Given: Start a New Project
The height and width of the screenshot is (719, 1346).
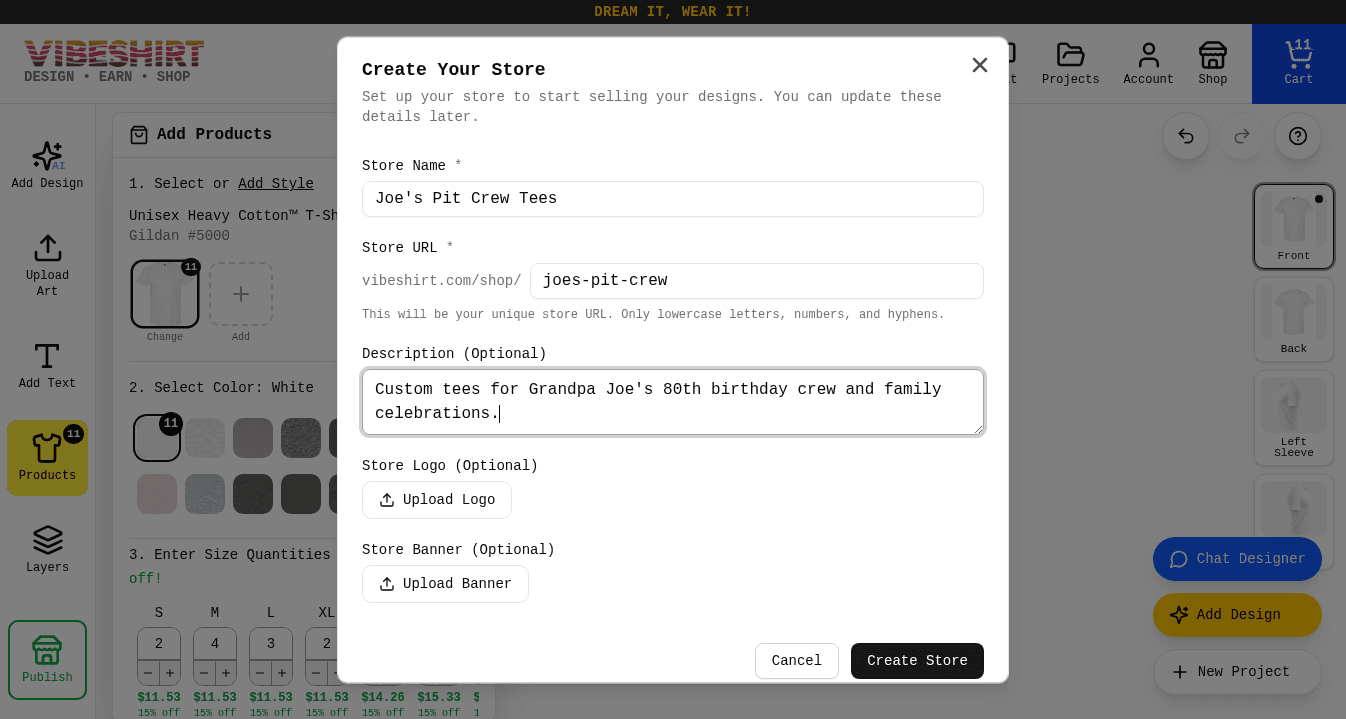Looking at the screenshot, I should tap(1237, 672).
